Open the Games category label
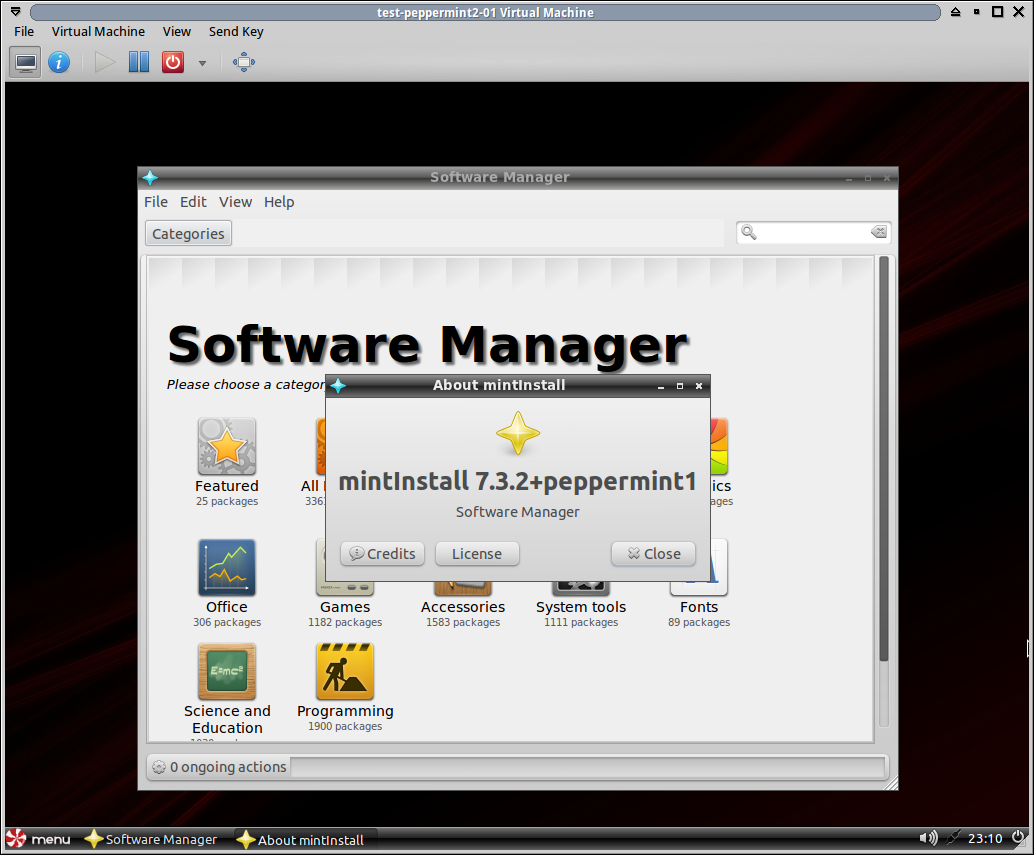1034x855 pixels. 345,607
